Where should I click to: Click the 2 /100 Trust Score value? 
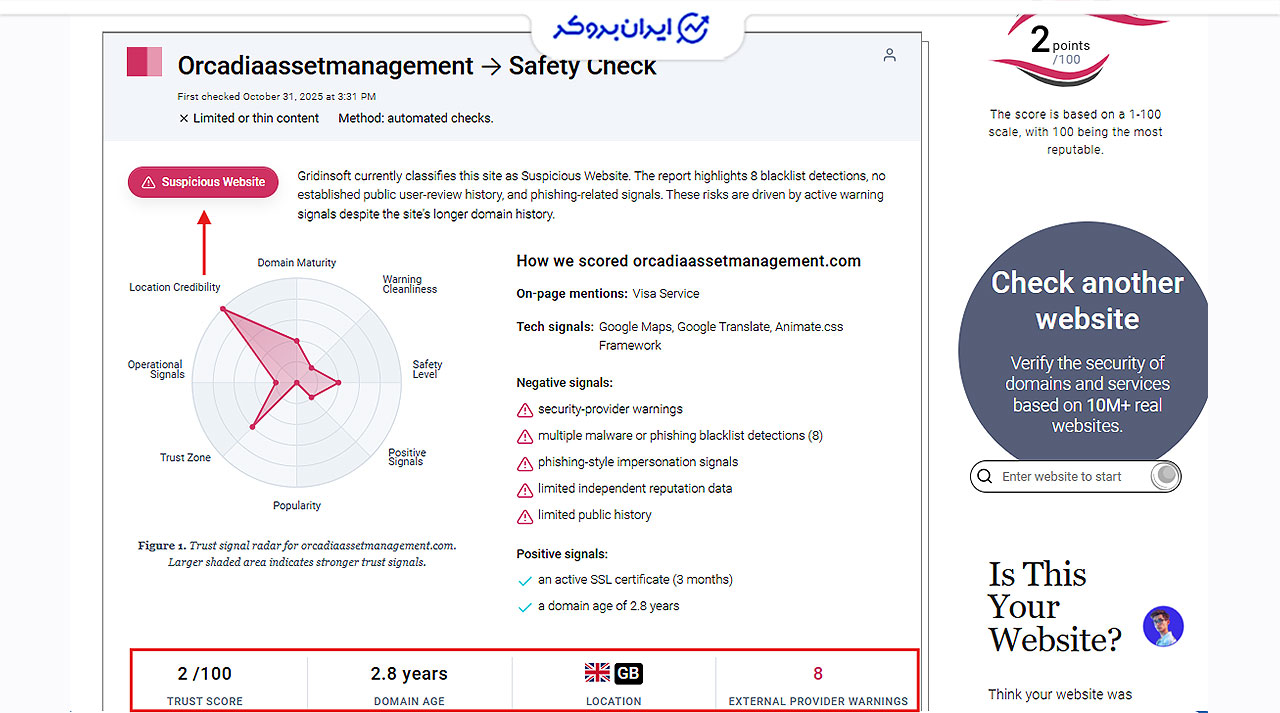click(205, 674)
